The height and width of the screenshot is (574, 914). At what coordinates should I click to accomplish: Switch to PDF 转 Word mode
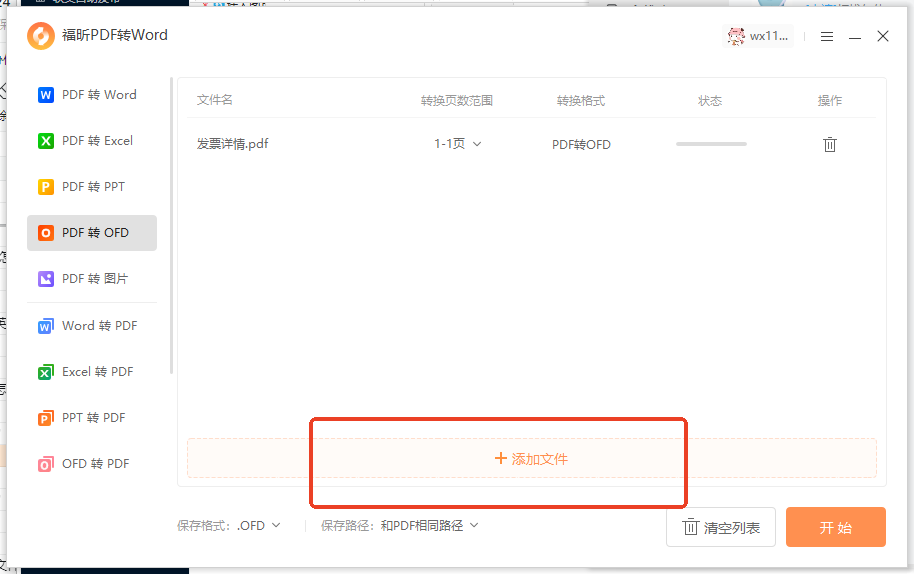[x=92, y=95]
